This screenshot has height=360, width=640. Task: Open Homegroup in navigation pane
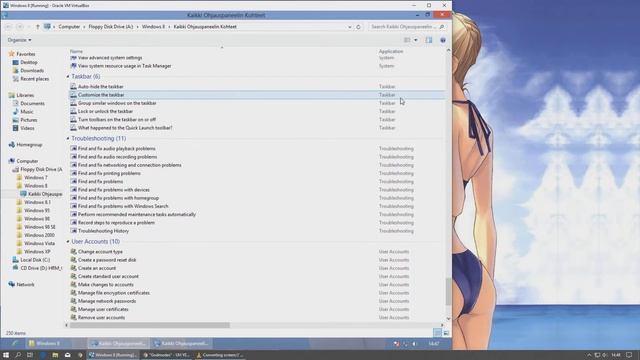[29, 145]
